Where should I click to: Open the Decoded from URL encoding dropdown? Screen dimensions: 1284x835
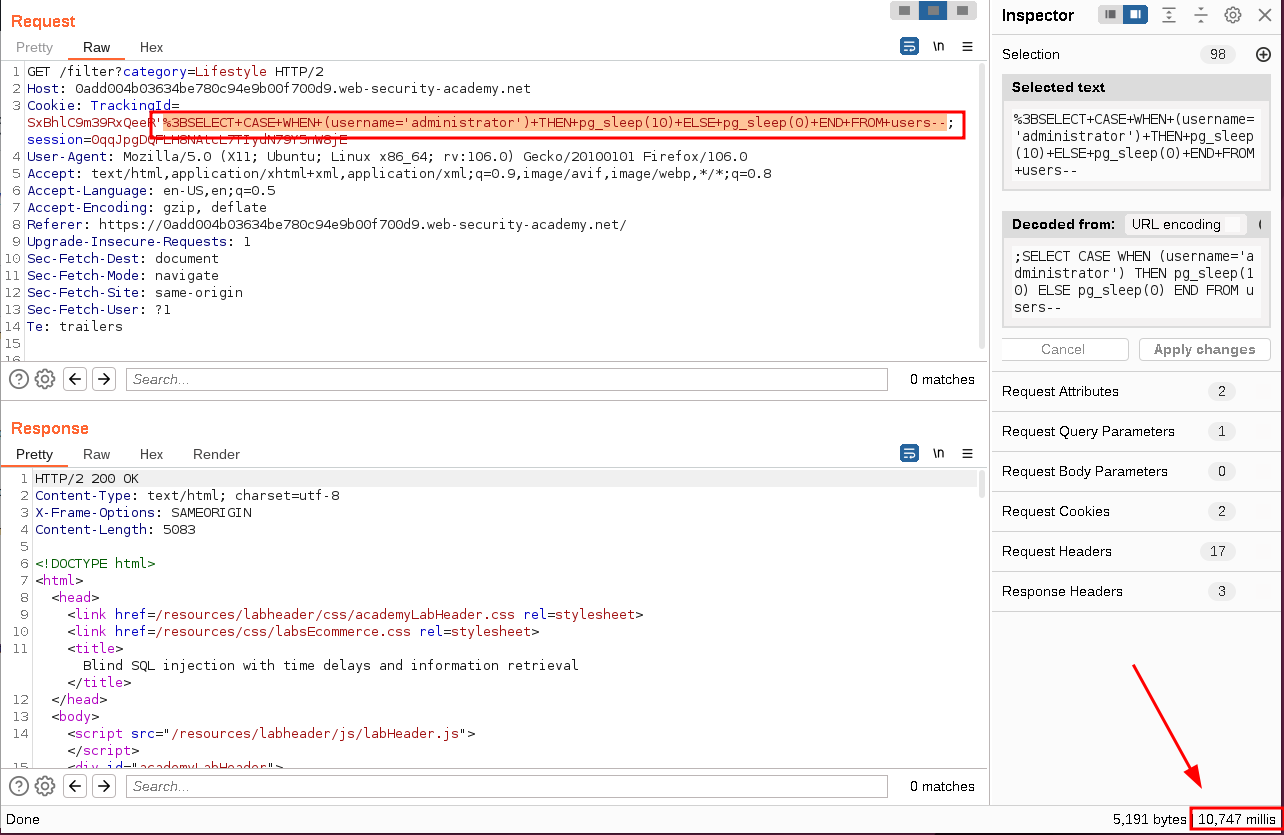coord(1186,224)
